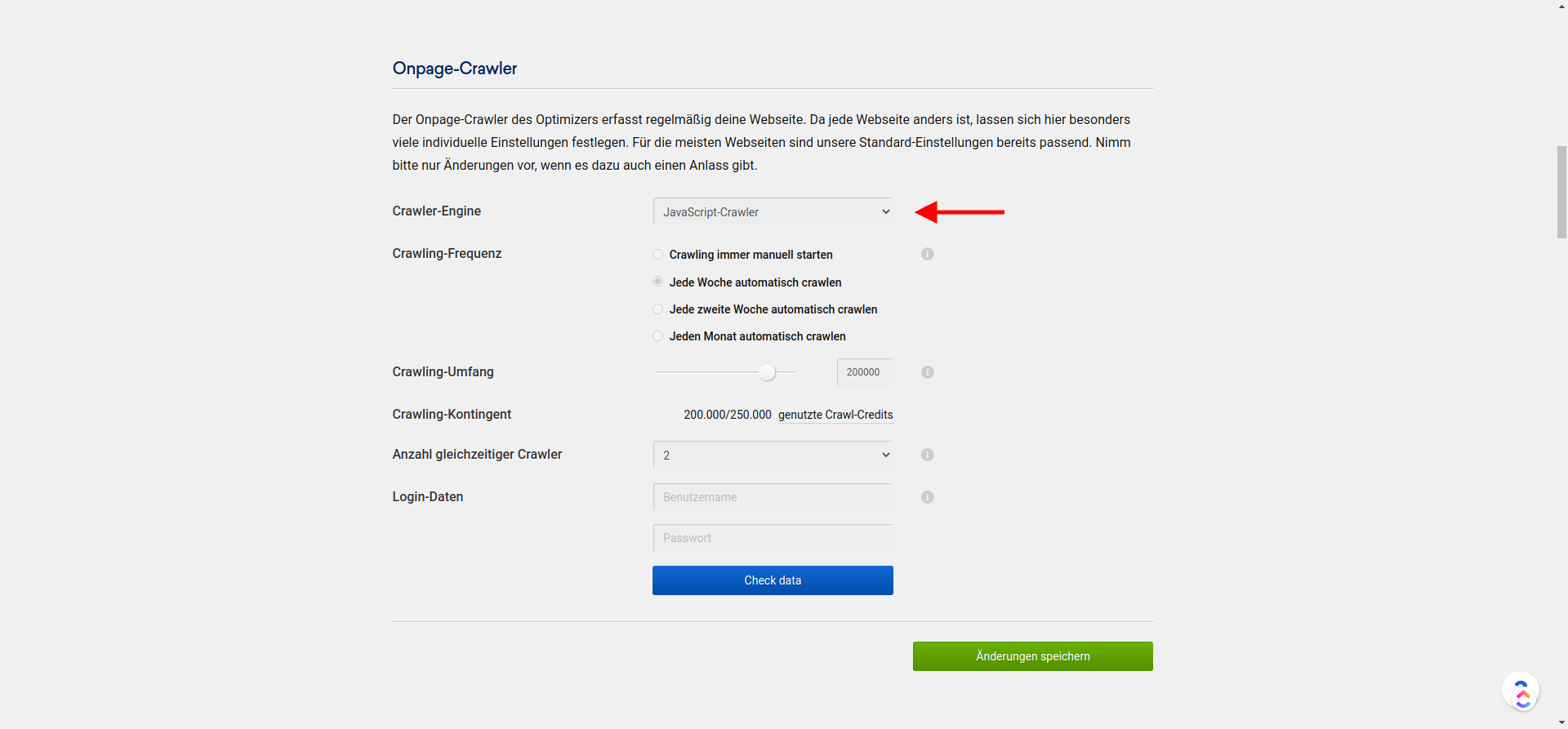The height and width of the screenshot is (729, 1568).
Task: Click the Crawling-Umfang slider handle
Action: point(766,372)
